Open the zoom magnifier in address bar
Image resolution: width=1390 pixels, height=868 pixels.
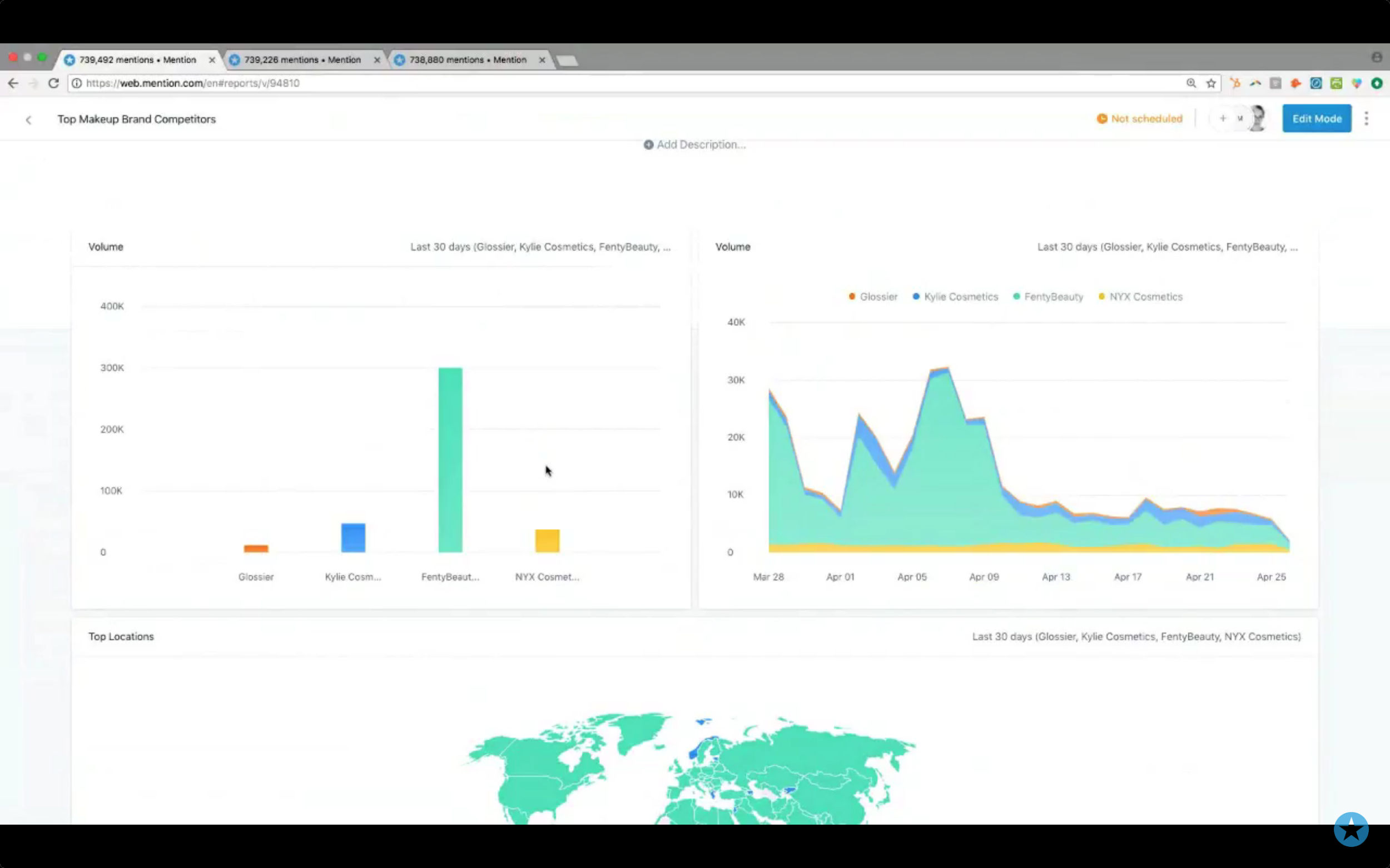coord(1192,83)
